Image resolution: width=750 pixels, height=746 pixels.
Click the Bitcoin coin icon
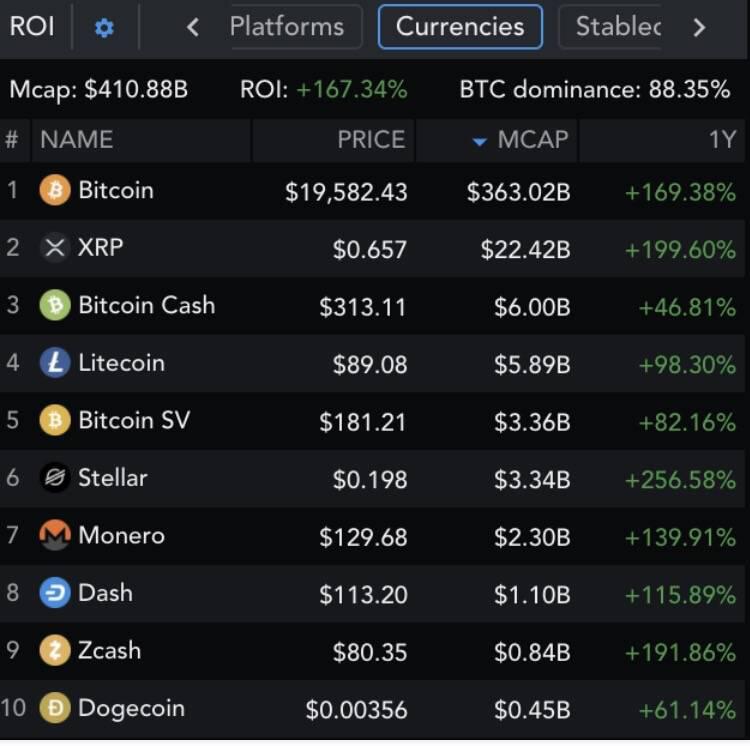click(x=55, y=190)
